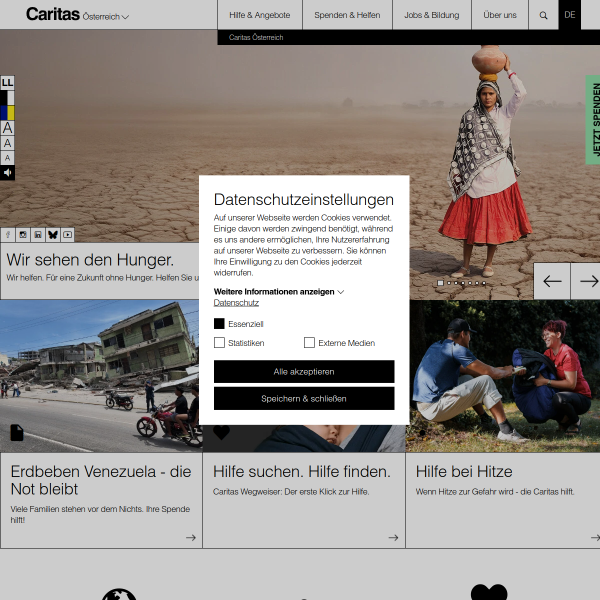This screenshot has width=600, height=600.
Task: Click the large heart icon at page bottom
Action: pos(489,592)
